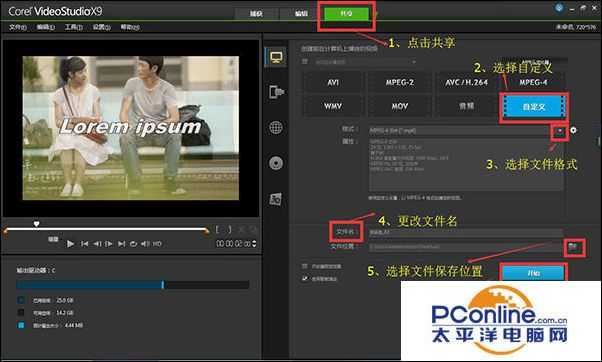Open the system volume speaker control
The width and height of the screenshot is (602, 362).
click(x=145, y=244)
